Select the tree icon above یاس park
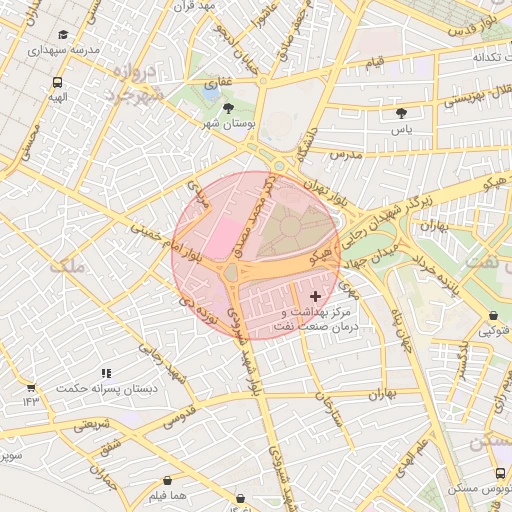The height and width of the screenshot is (512, 512). (x=401, y=113)
